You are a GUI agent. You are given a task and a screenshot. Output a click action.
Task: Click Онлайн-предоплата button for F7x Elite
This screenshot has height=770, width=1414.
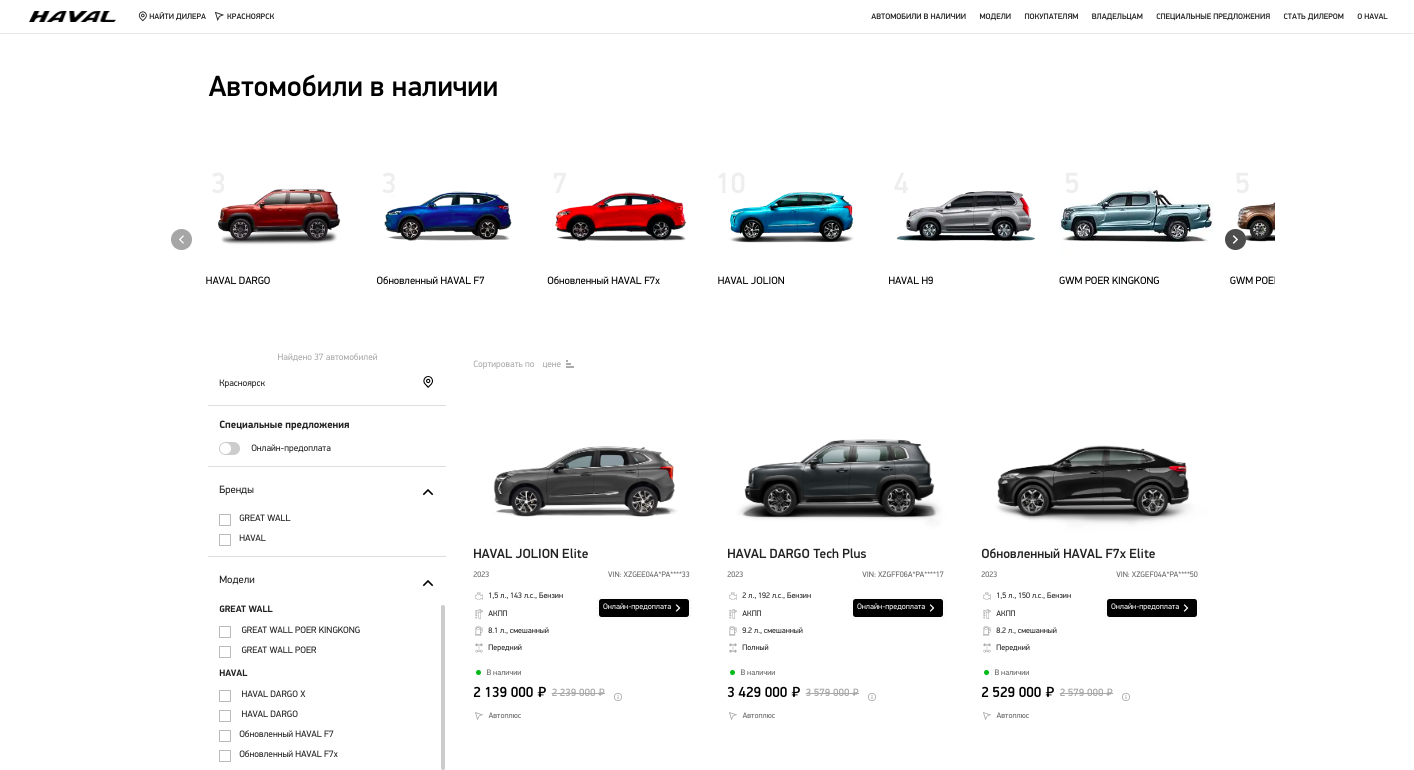pyautogui.click(x=1152, y=607)
